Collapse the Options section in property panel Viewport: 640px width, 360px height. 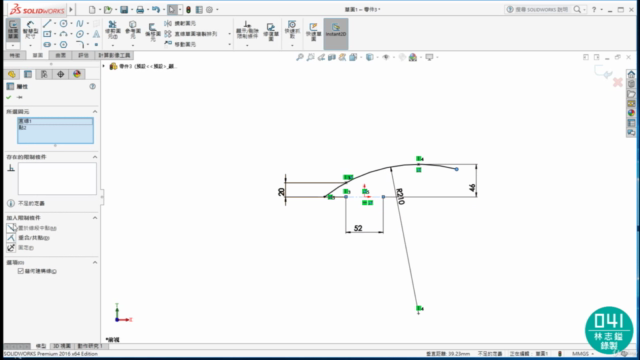(x=95, y=262)
